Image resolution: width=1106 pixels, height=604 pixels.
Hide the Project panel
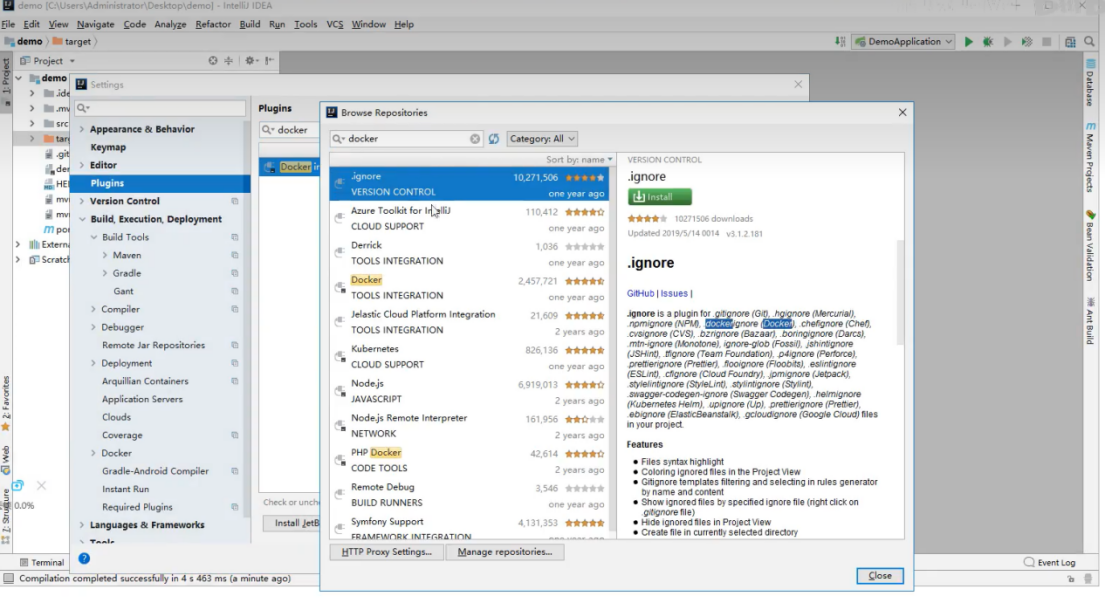(269, 61)
